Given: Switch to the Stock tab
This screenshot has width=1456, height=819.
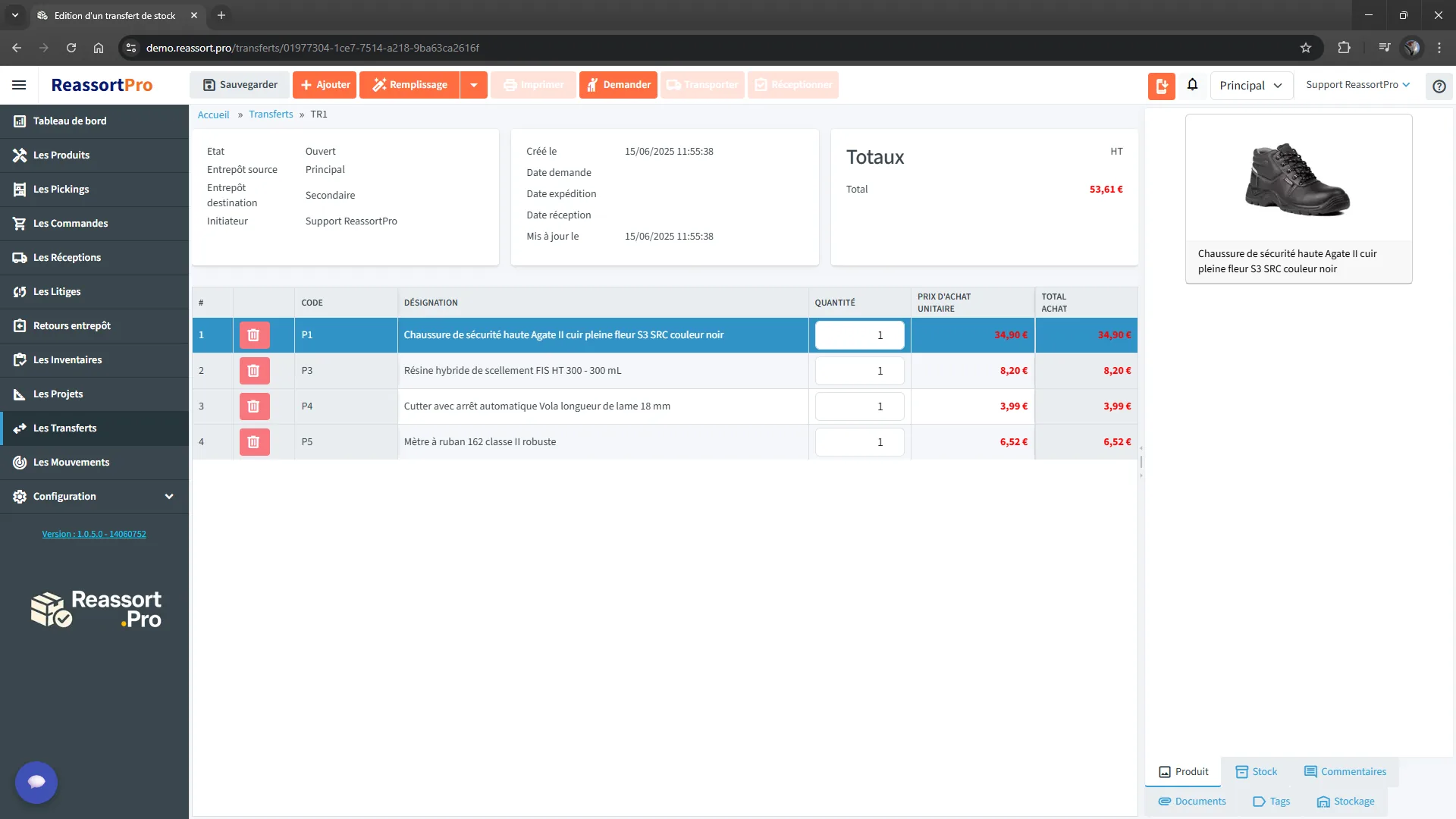Looking at the screenshot, I should (x=1257, y=772).
